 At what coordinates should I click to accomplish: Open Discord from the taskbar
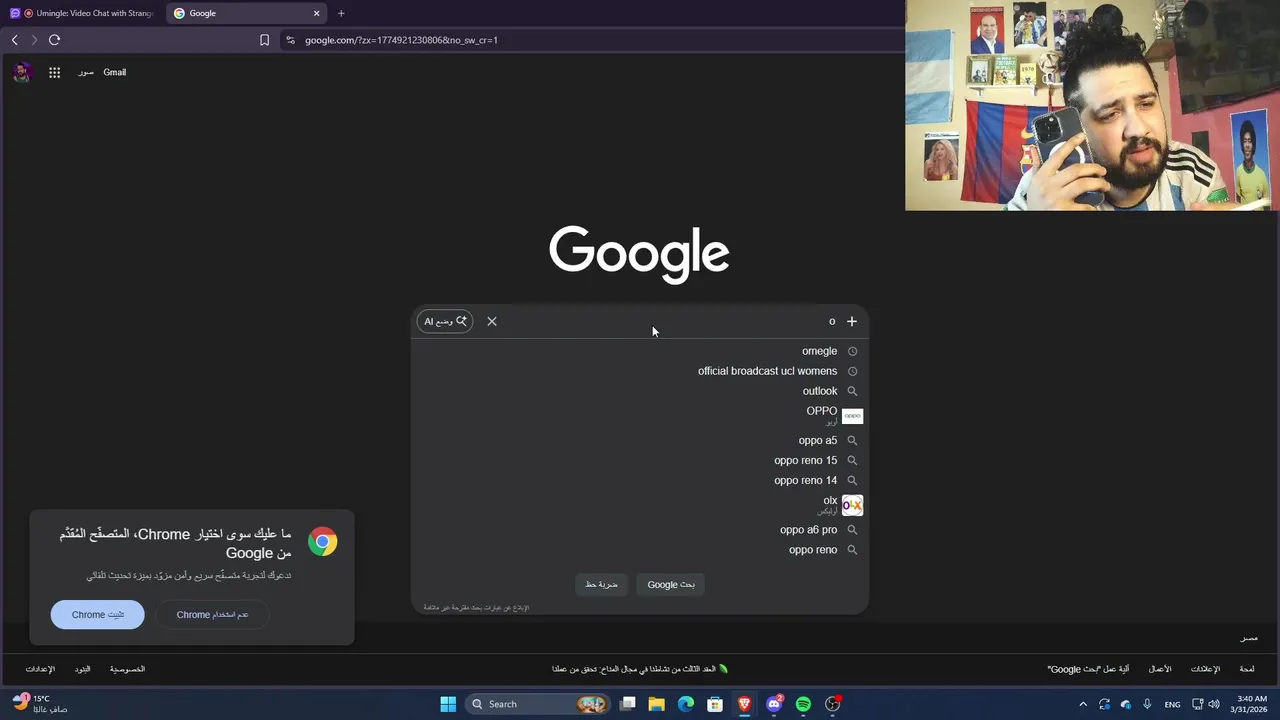click(x=774, y=704)
